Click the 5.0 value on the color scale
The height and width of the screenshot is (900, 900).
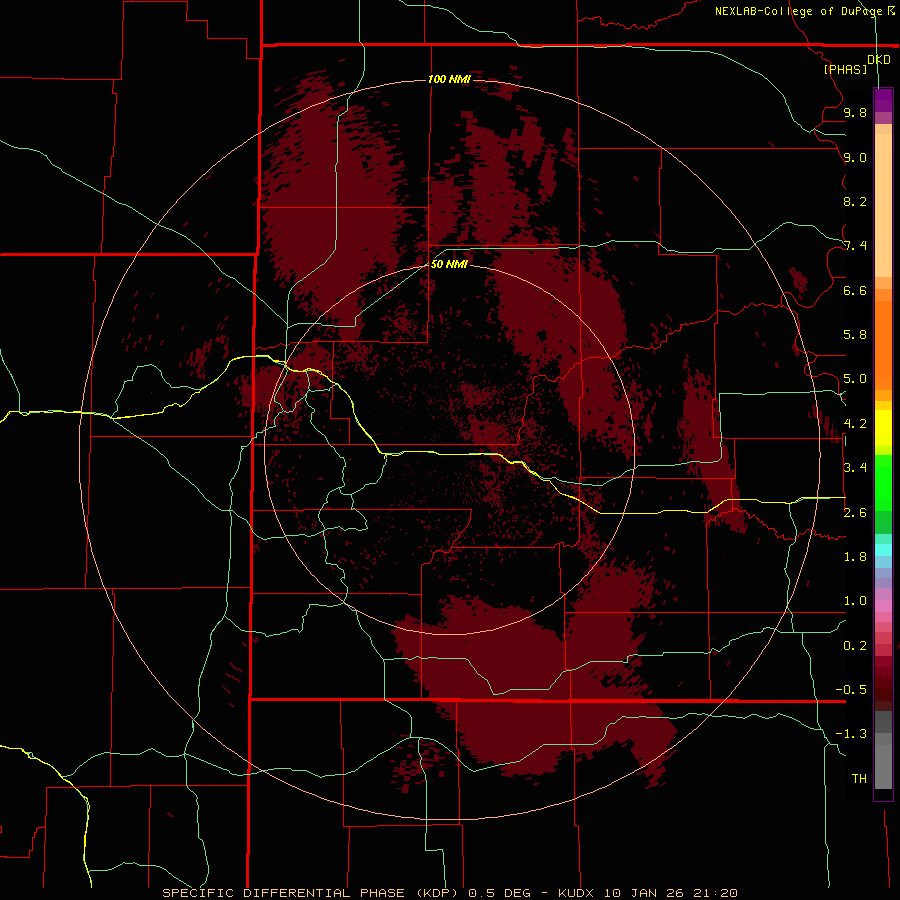[x=855, y=379]
